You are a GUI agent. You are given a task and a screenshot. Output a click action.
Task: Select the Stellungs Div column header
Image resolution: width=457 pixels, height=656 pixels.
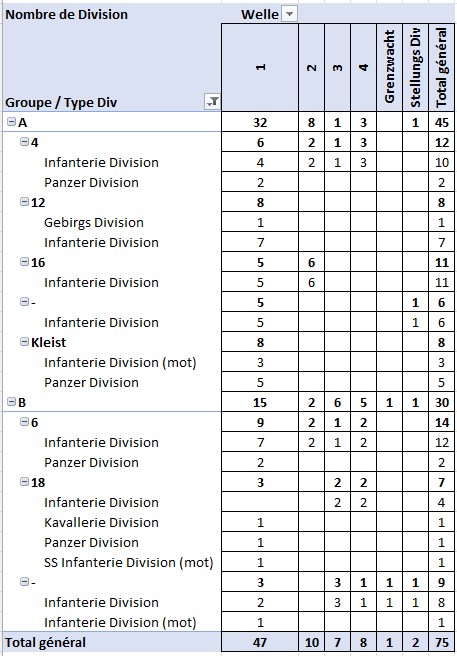(416, 67)
